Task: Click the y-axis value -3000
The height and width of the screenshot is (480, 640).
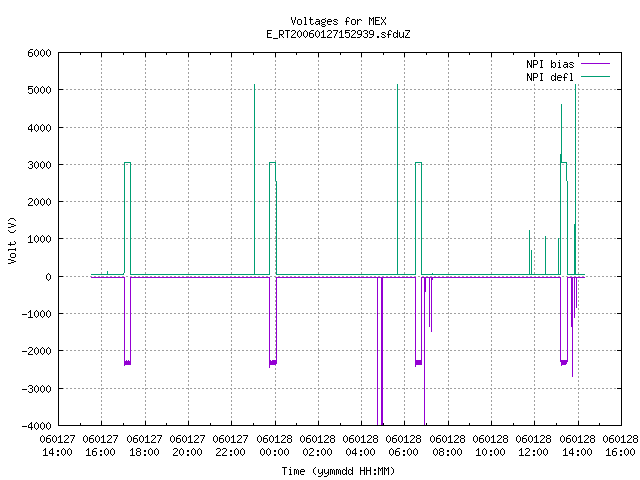Action: click(37, 389)
